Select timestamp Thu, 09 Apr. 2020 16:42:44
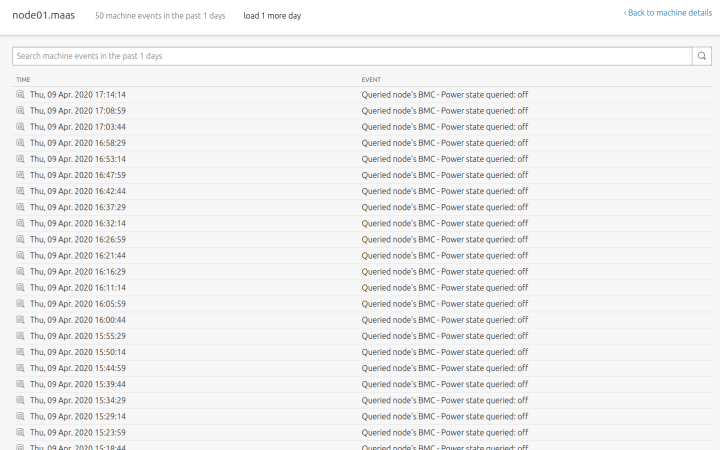This screenshot has height=450, width=720. [78, 191]
